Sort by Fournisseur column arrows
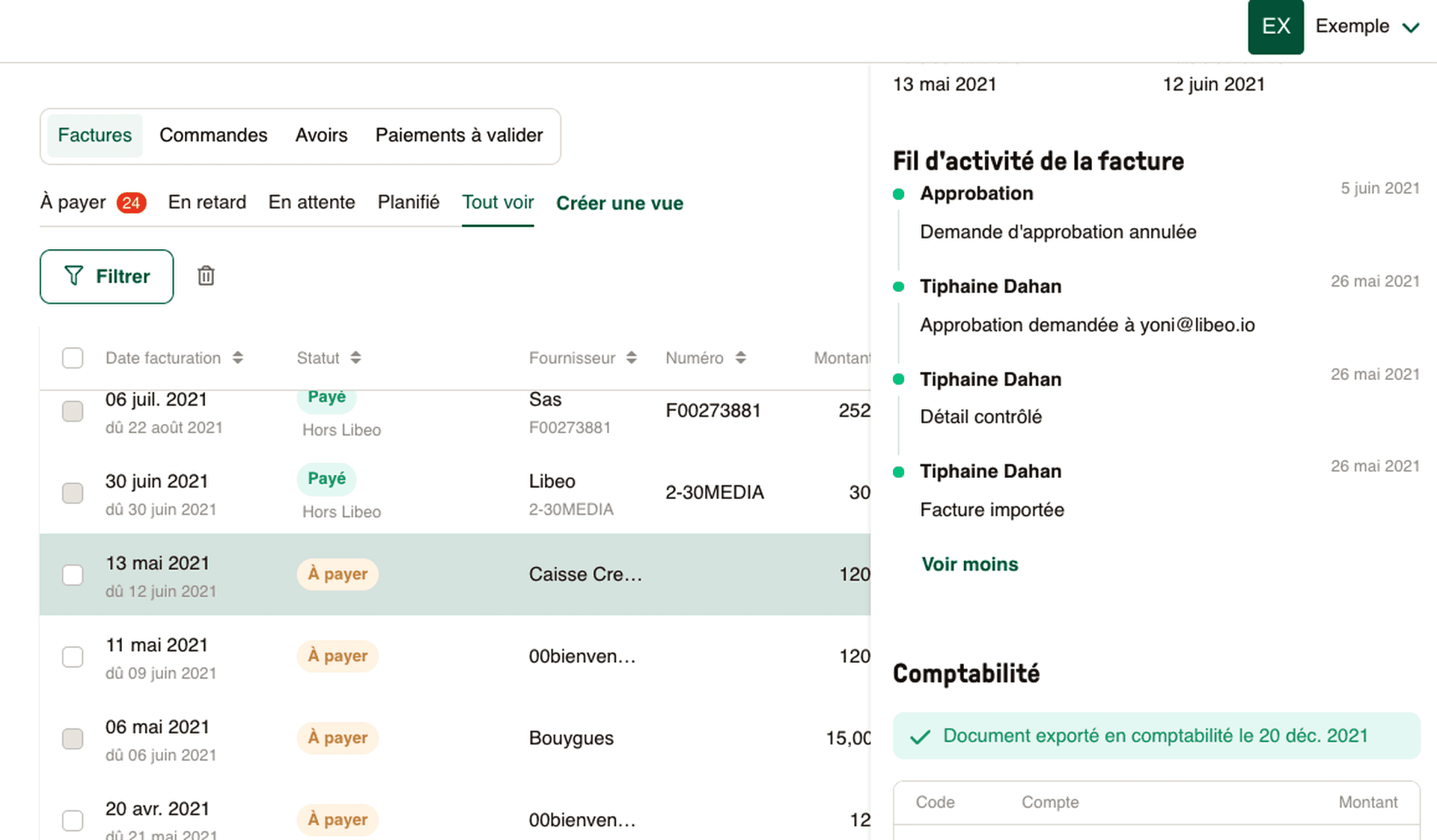 [x=631, y=358]
